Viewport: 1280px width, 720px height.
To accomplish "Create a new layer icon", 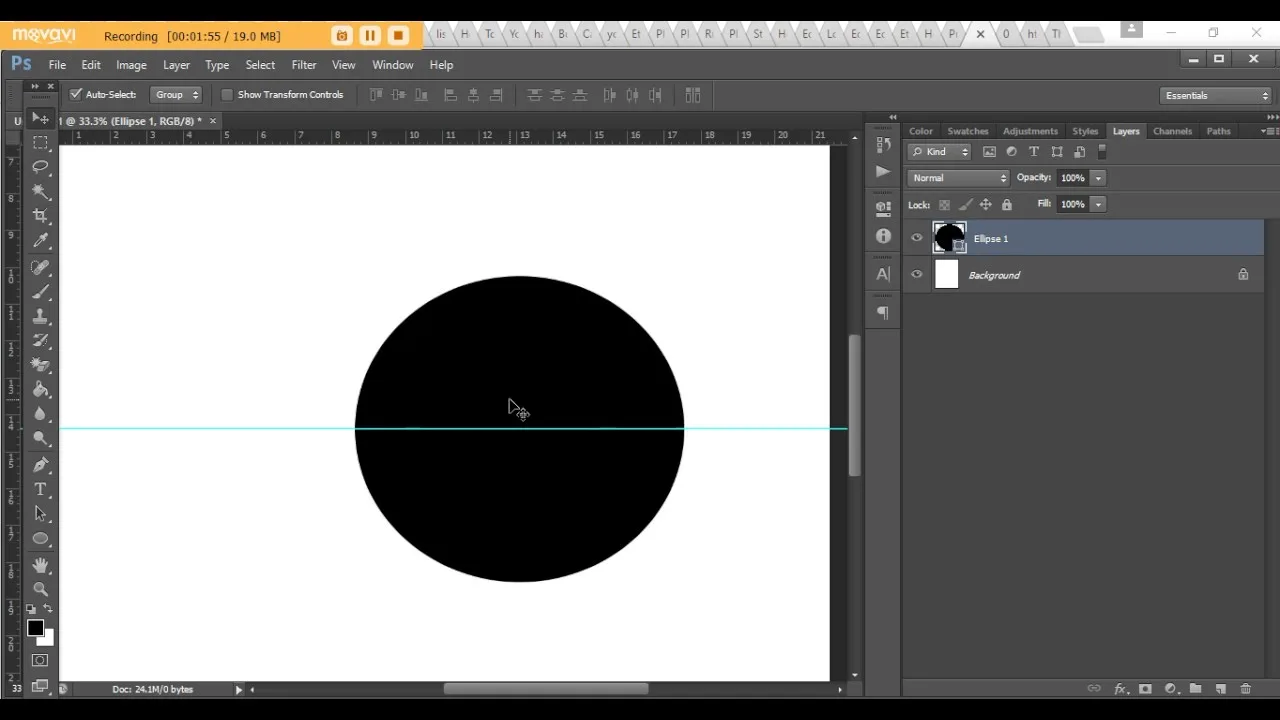I will (x=1220, y=689).
